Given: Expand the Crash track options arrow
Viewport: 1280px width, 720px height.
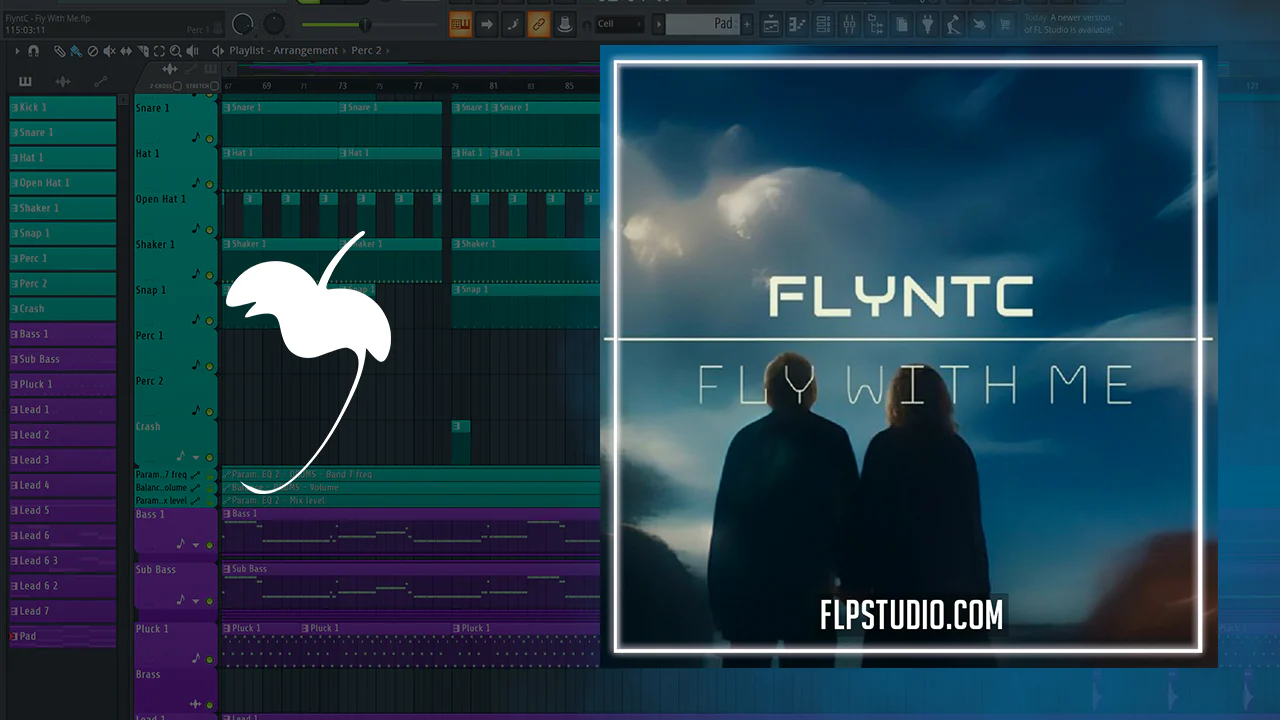Looking at the screenshot, I should tap(196, 457).
